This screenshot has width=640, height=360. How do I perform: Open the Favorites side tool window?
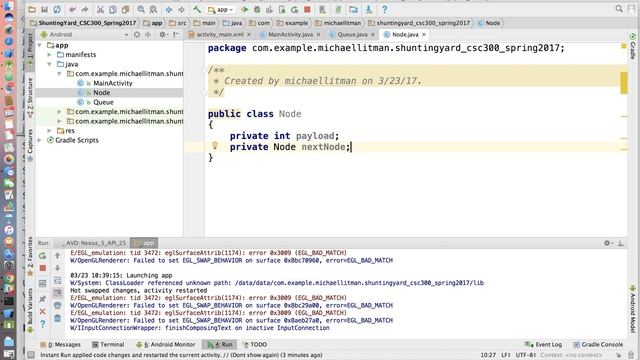(x=30, y=256)
